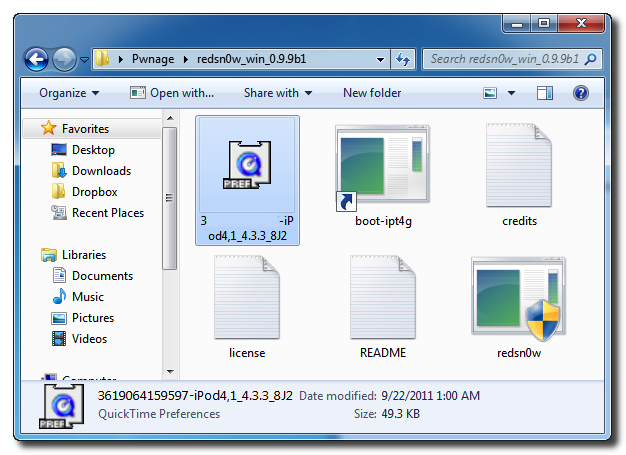Click the Forward navigation arrow
Screen dimensions: 626x455
[64, 60]
